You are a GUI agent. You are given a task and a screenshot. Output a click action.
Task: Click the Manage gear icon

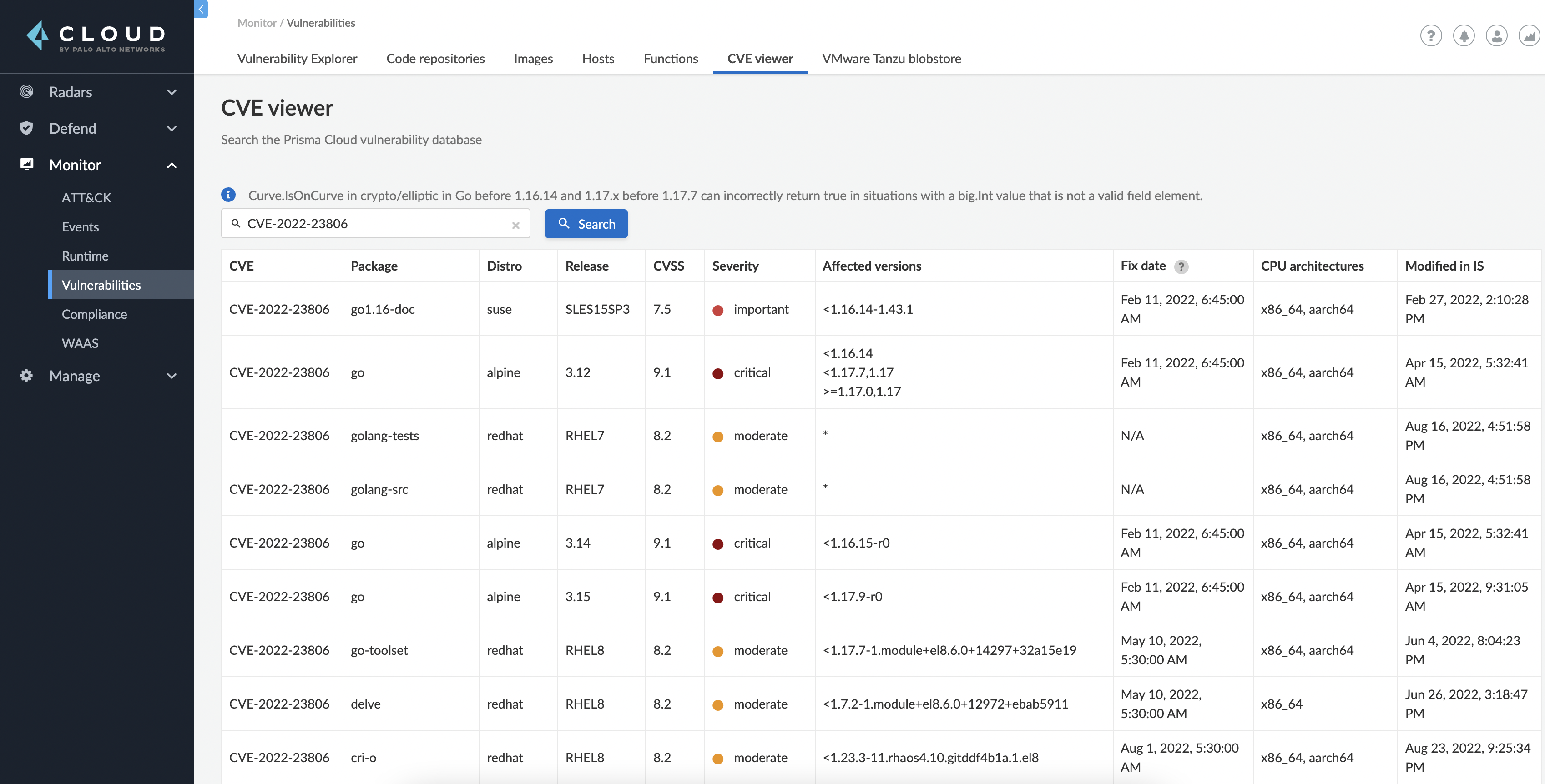(26, 376)
